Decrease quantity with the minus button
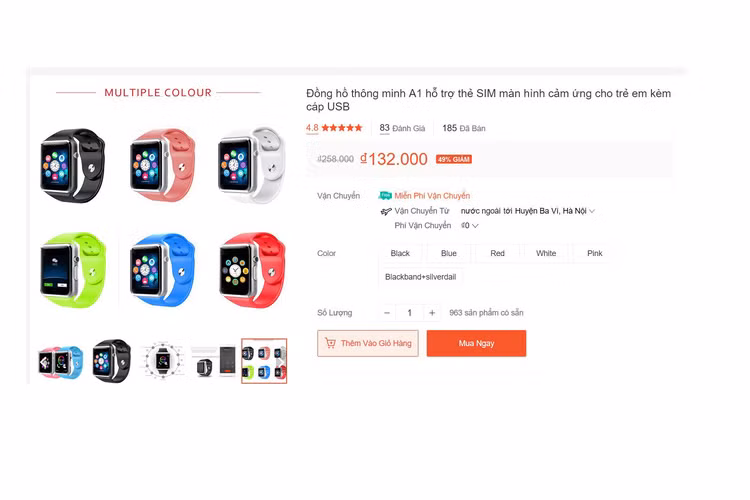This screenshot has width=750, height=500. tap(387, 313)
